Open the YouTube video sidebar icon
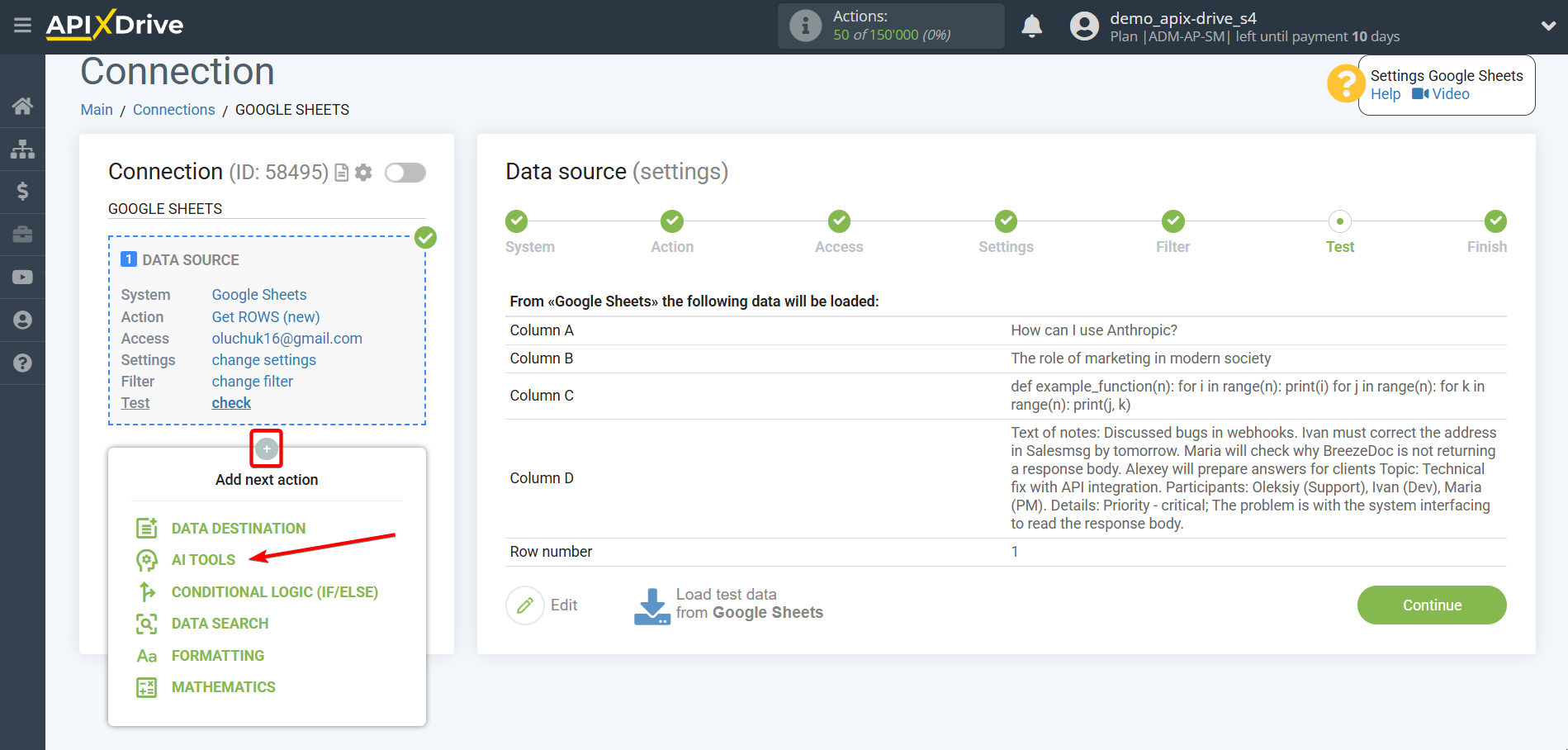Screen dimensions: 1568x750 (x=22, y=278)
